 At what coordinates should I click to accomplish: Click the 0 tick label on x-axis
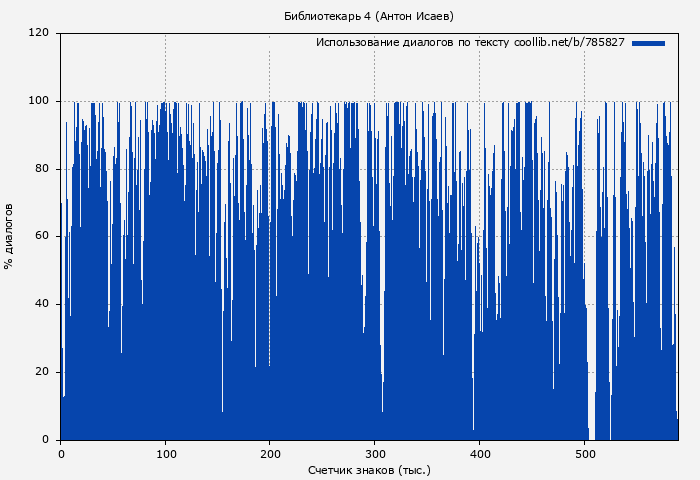click(x=61, y=454)
